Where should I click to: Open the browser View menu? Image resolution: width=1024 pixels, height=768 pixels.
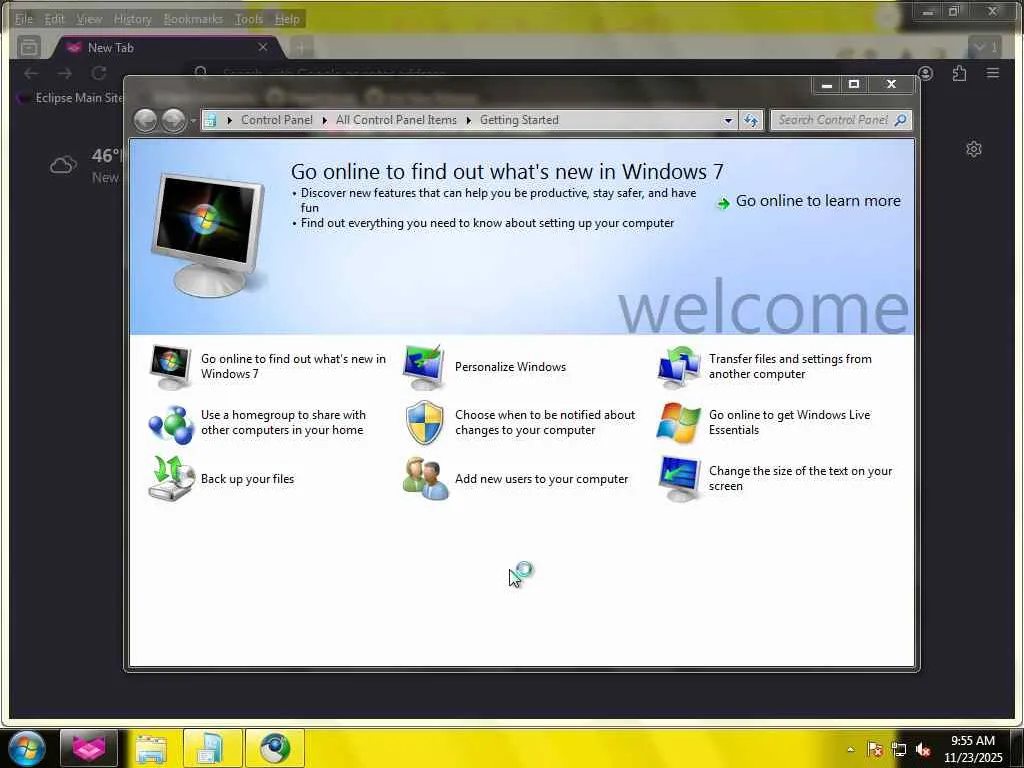(89, 19)
